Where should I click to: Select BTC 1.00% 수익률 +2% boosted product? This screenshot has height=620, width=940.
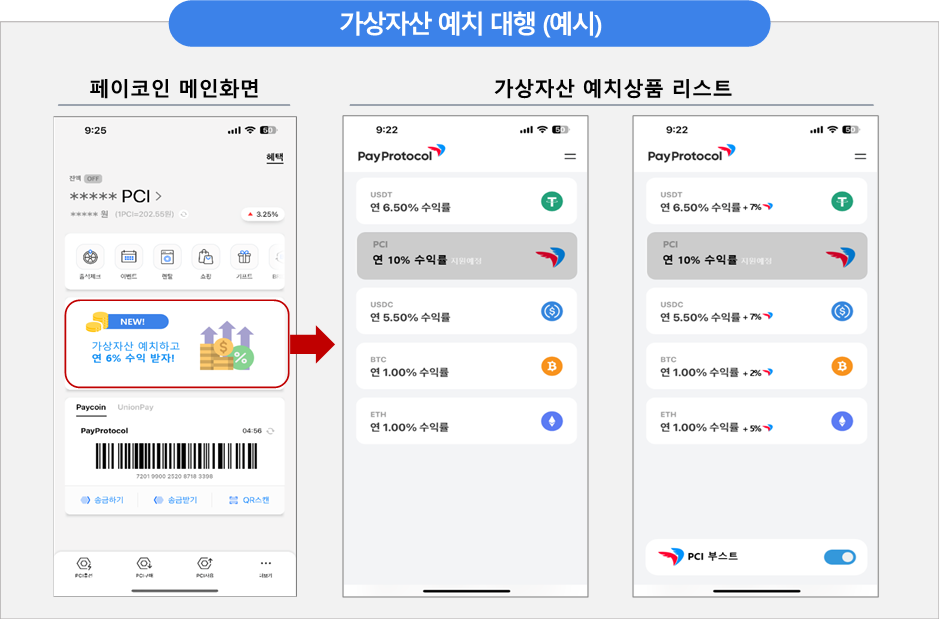757,366
